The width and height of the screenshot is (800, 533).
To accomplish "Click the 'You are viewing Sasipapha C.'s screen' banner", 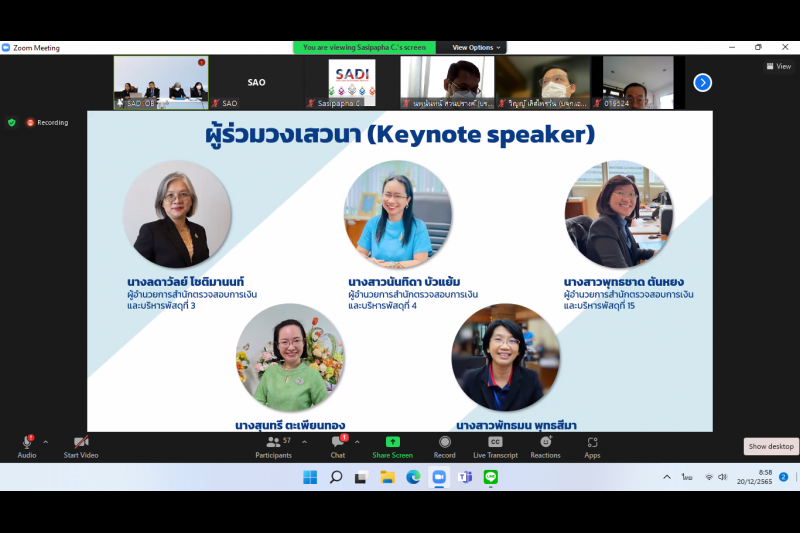I will tap(364, 47).
